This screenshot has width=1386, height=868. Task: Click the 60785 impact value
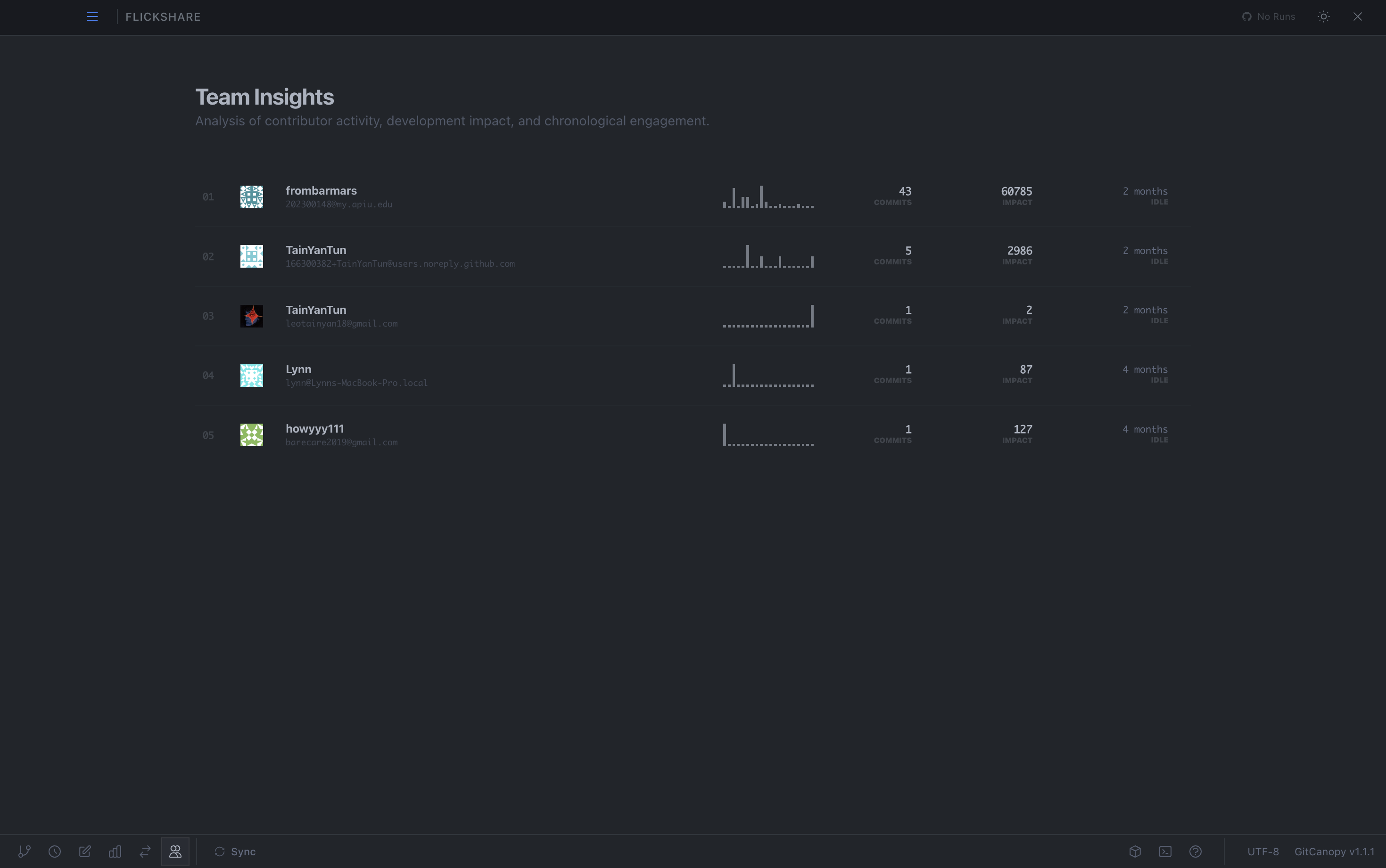1016,191
